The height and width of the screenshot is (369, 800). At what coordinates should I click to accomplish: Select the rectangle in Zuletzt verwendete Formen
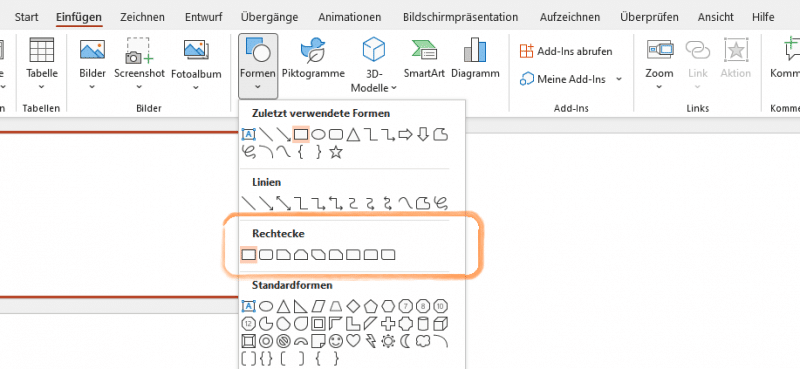pos(301,135)
